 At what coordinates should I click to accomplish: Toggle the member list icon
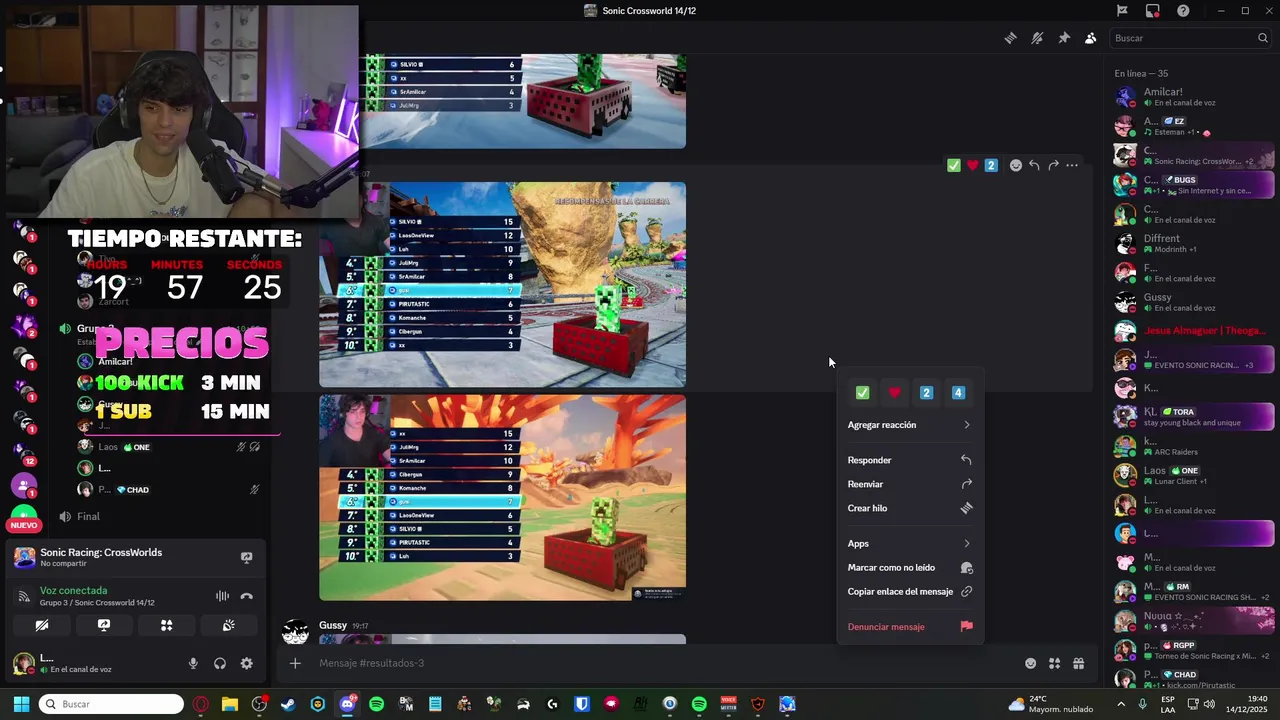[x=1090, y=38]
